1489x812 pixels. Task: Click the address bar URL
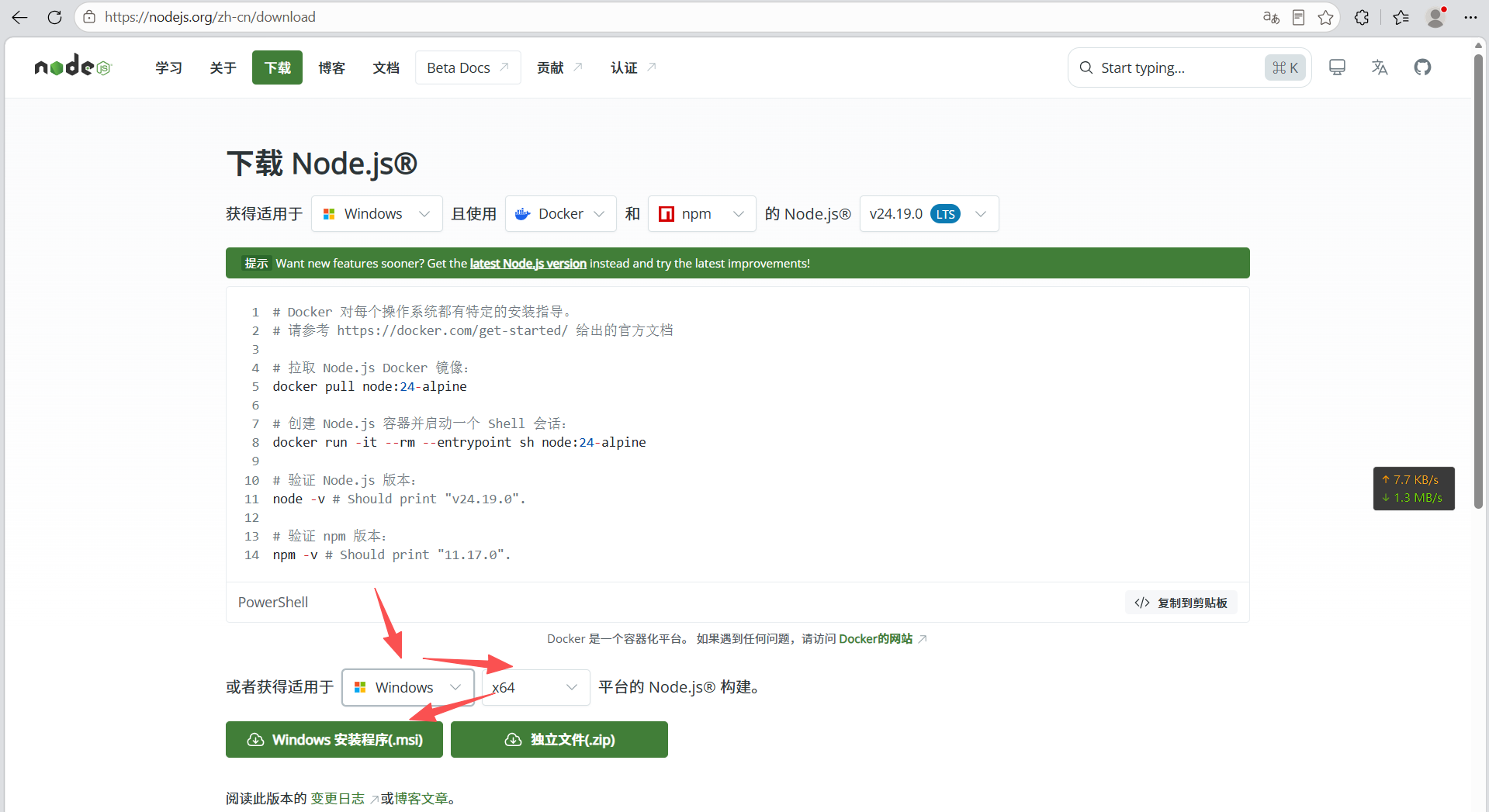pos(210,17)
